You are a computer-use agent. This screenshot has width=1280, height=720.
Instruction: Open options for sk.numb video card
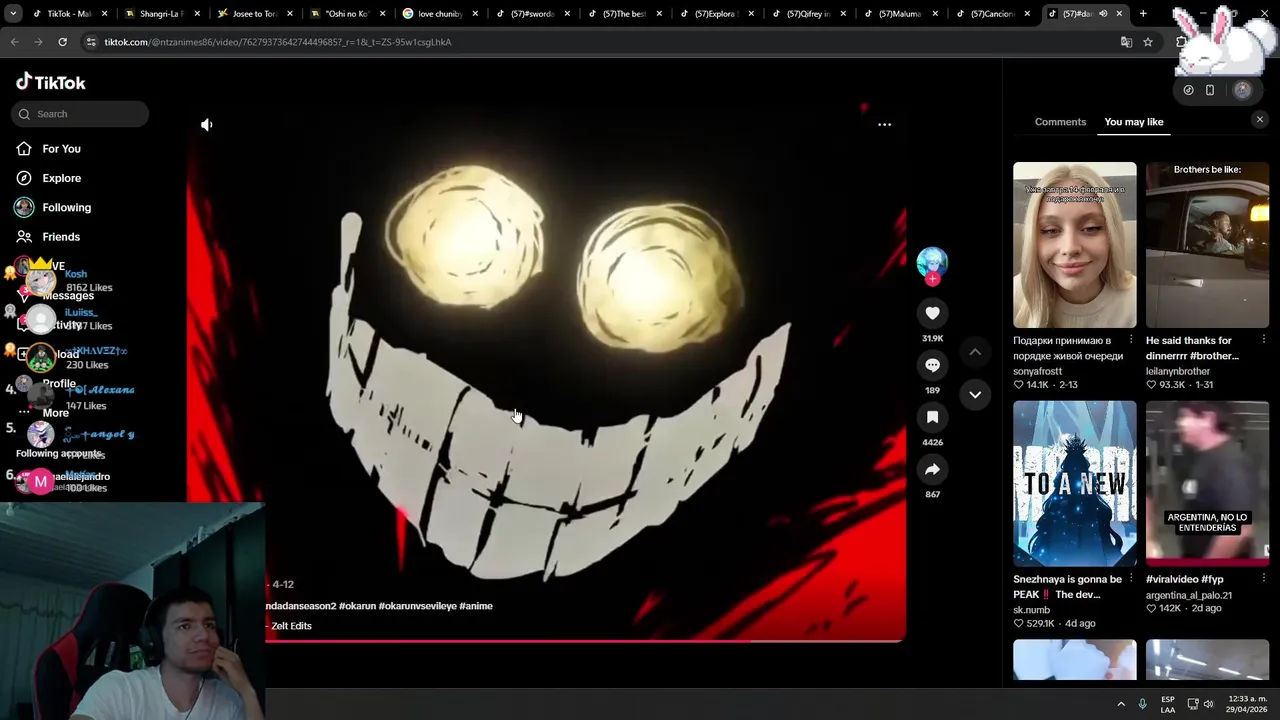pos(1131,578)
